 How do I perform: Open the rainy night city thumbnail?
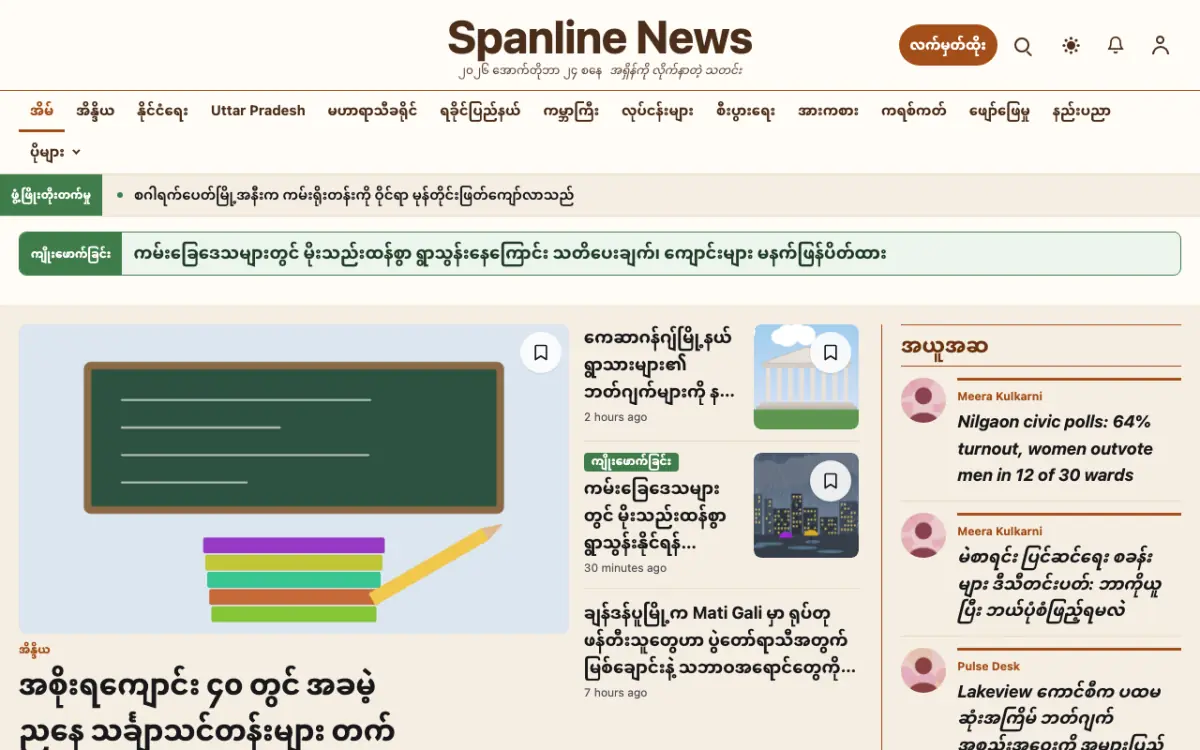pos(806,505)
